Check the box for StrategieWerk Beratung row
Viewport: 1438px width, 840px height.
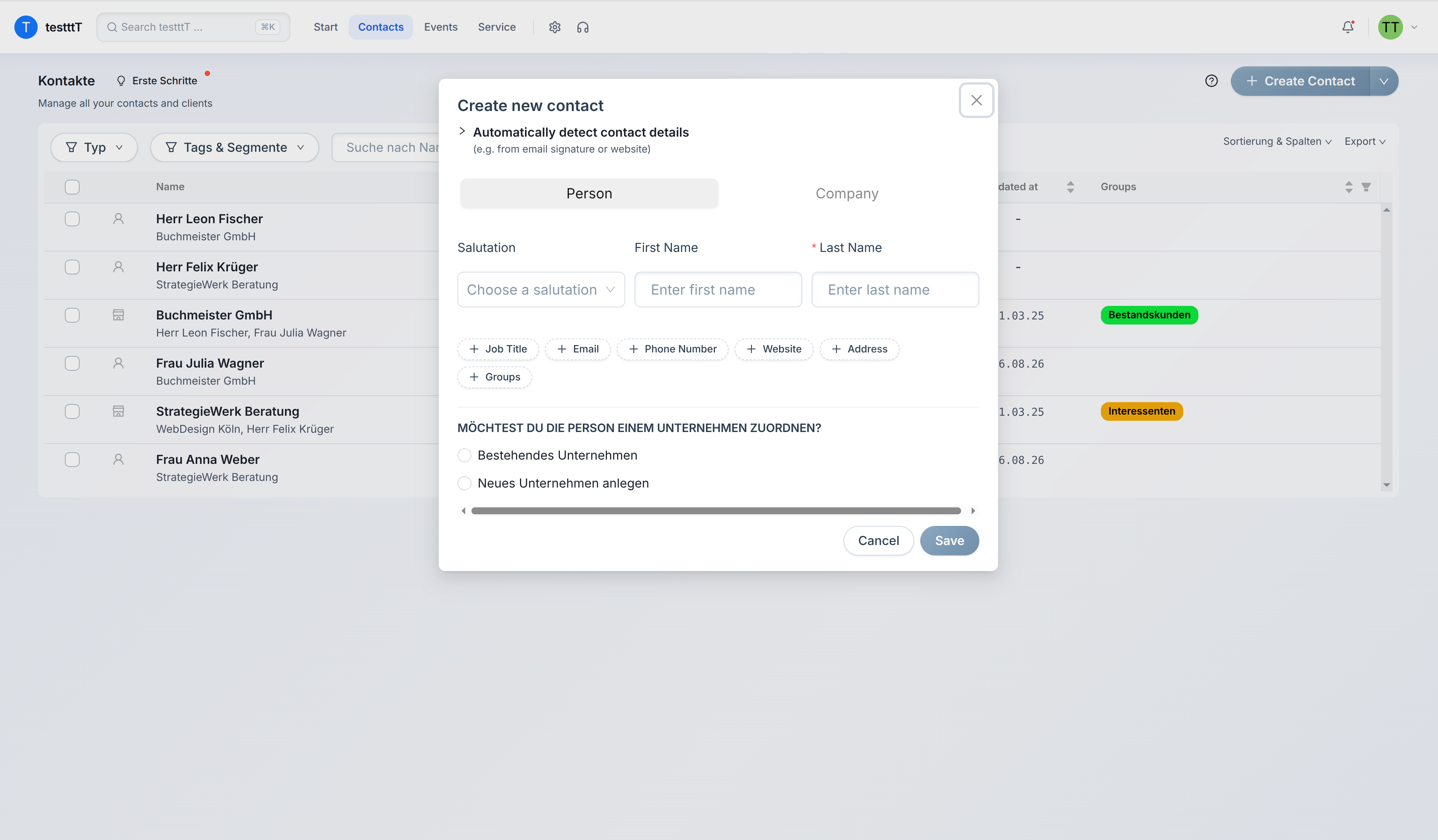(x=72, y=411)
